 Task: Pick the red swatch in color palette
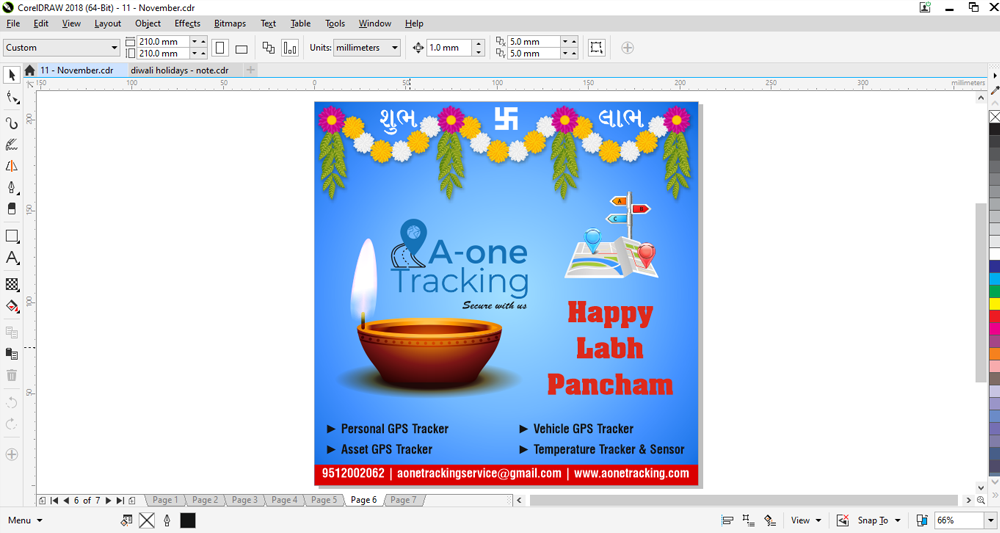coord(994,316)
